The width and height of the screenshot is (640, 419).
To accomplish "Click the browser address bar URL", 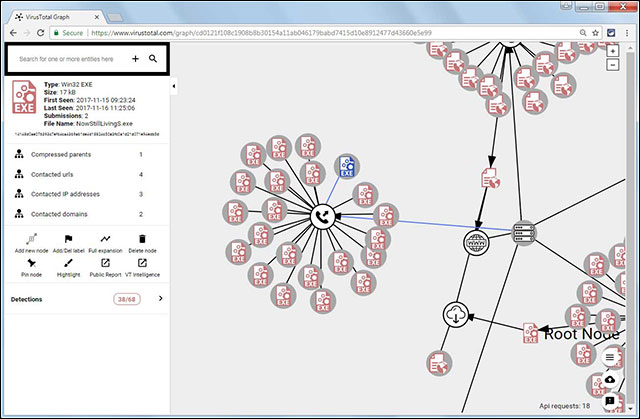I will coord(261,33).
